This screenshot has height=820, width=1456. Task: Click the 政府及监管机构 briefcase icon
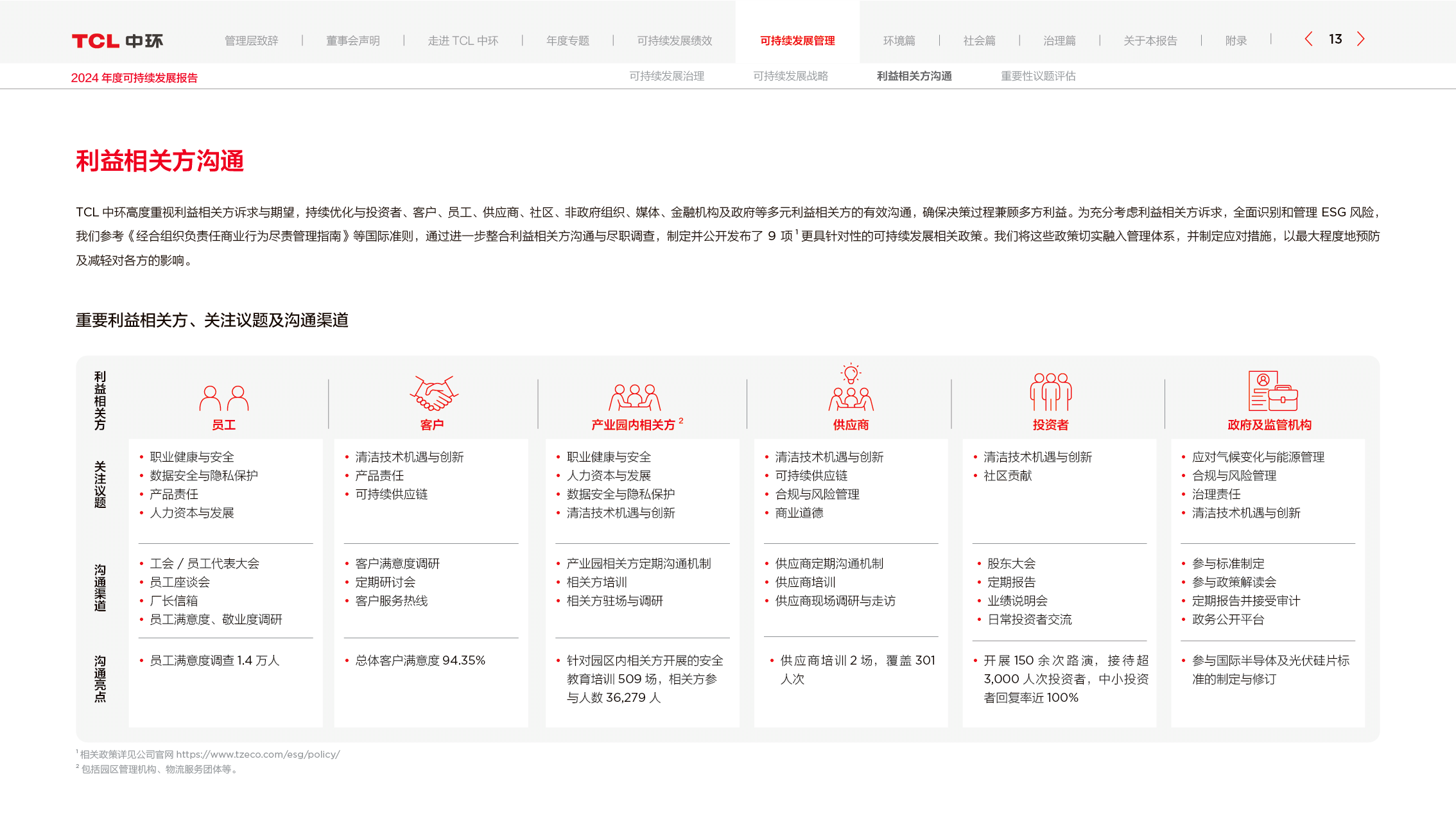[x=1272, y=391]
